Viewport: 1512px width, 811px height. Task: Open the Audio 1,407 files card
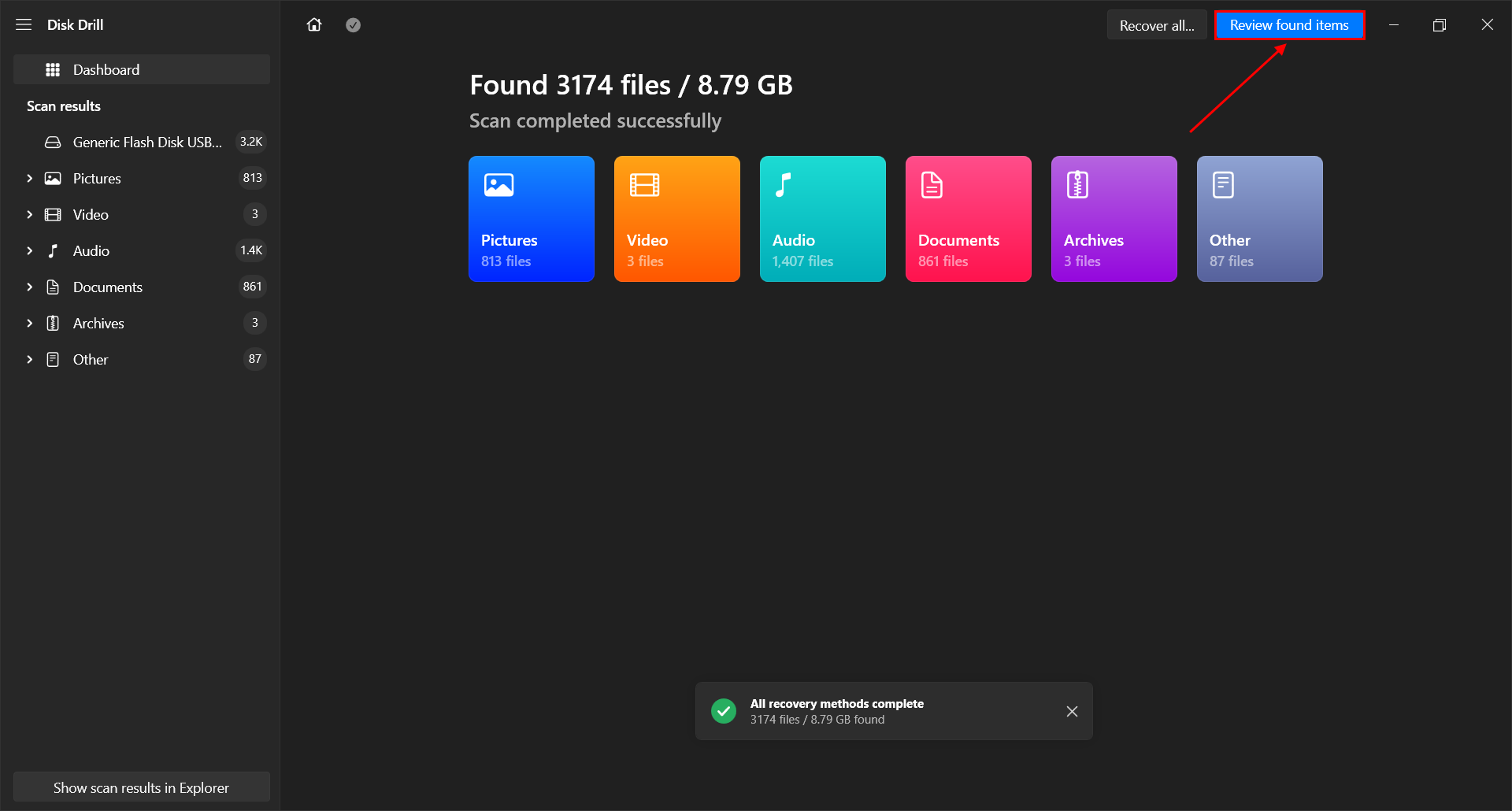(x=823, y=218)
